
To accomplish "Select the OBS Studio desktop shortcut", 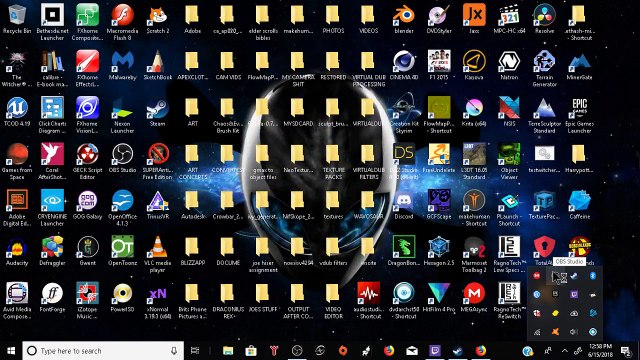I will tap(122, 158).
